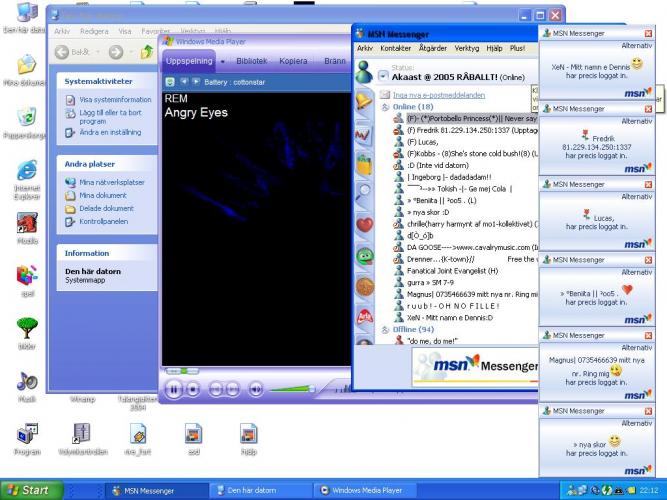Expand the Offline (94) contact group
Screen dimensions: 667x500
coord(385,328)
